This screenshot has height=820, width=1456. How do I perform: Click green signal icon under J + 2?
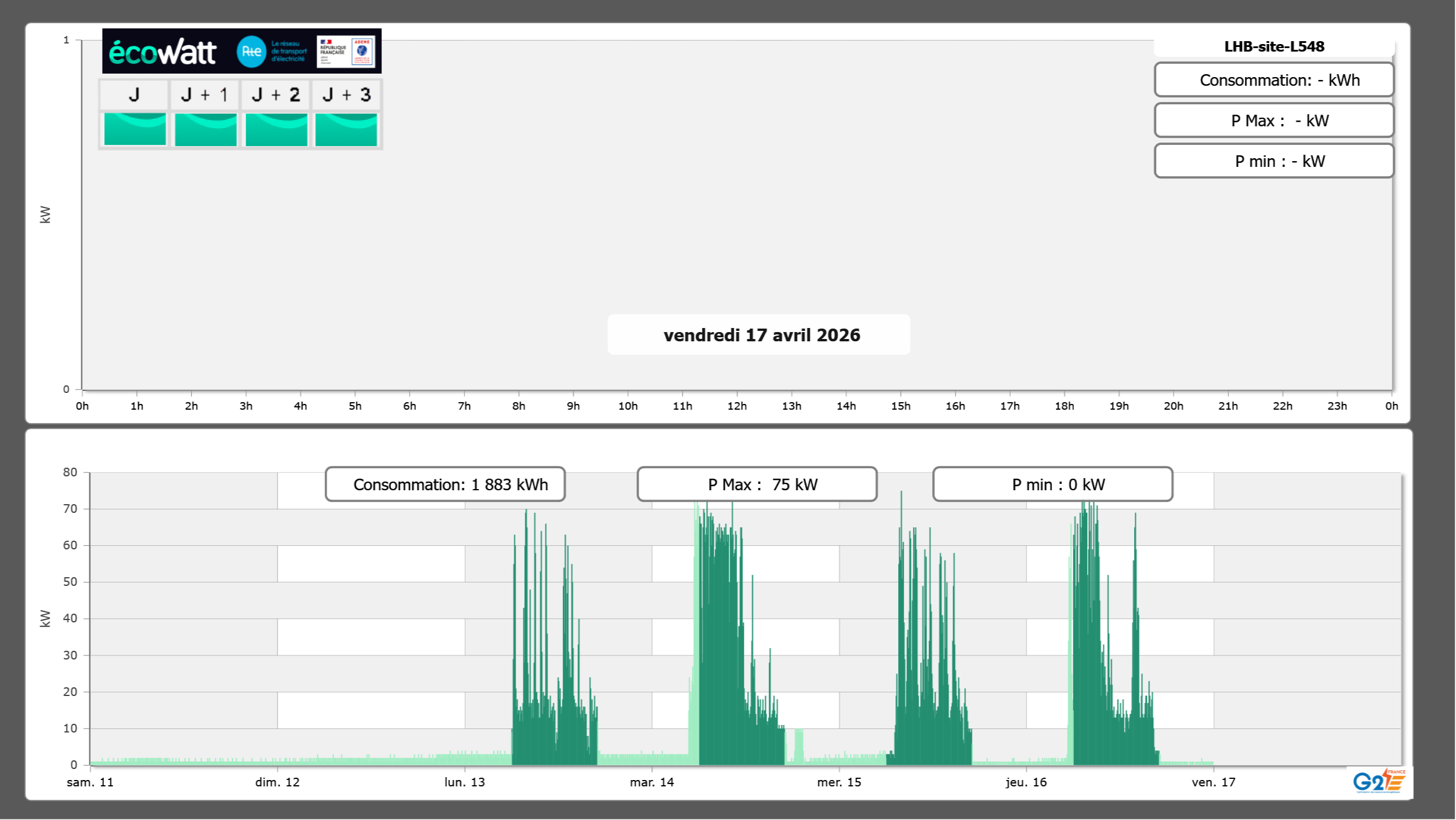[277, 129]
